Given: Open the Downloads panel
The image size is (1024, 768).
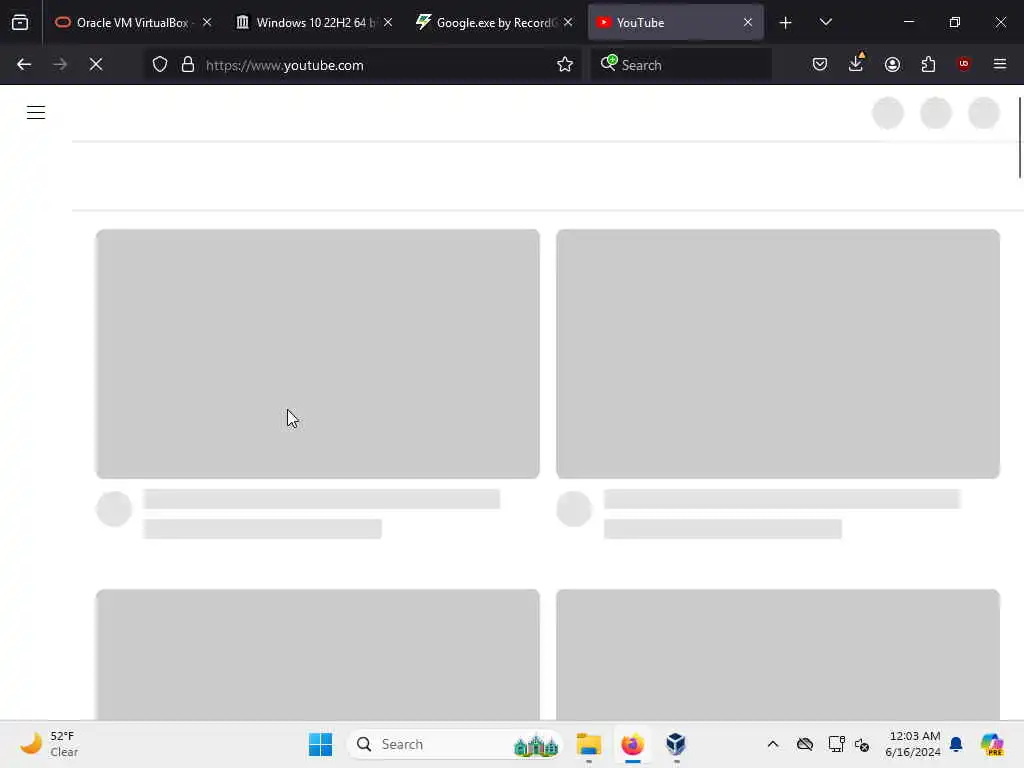Looking at the screenshot, I should point(856,63).
